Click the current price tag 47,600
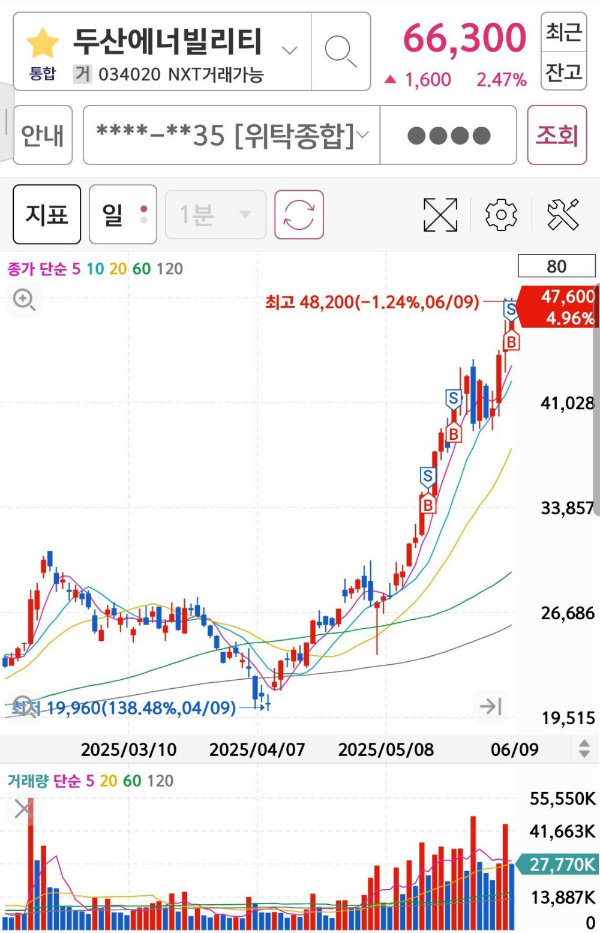The image size is (600, 933). pyautogui.click(x=557, y=306)
